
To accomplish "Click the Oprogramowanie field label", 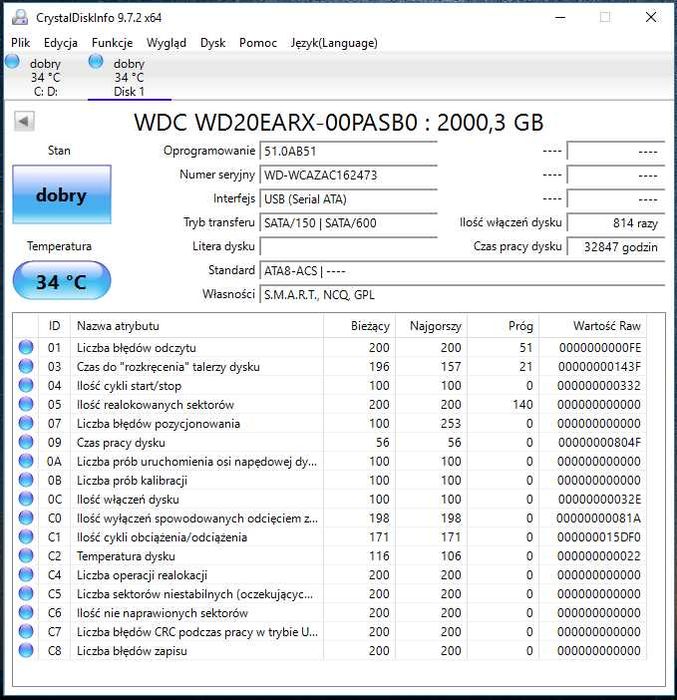I will click(x=209, y=150).
